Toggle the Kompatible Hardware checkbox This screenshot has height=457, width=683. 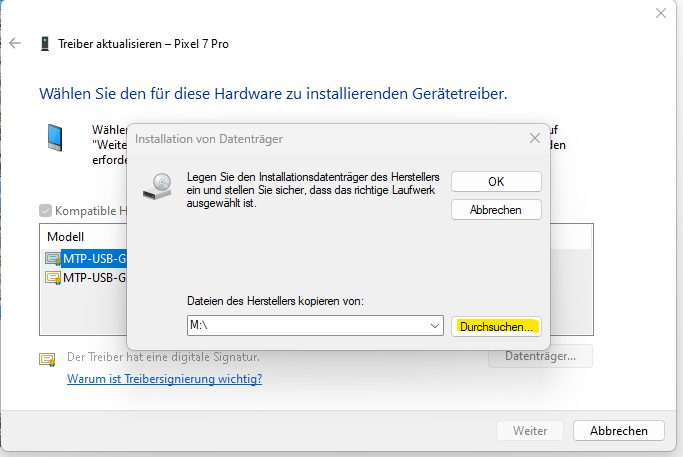46,211
